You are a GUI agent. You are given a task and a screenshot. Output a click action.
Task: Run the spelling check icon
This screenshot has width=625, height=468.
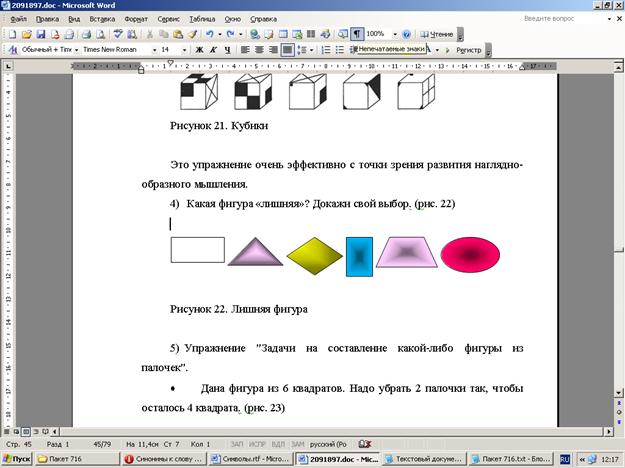(x=117, y=34)
